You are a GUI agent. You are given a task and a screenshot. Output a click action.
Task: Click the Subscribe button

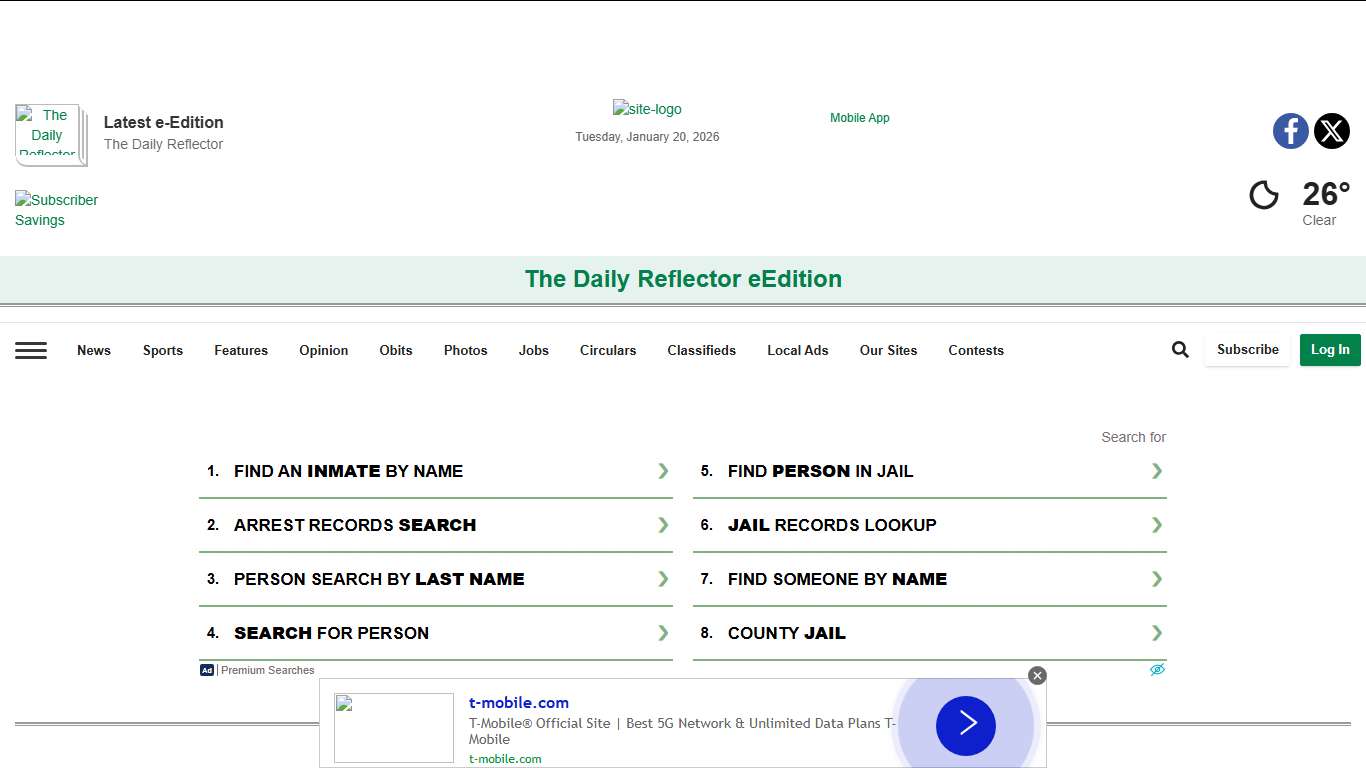1247,349
